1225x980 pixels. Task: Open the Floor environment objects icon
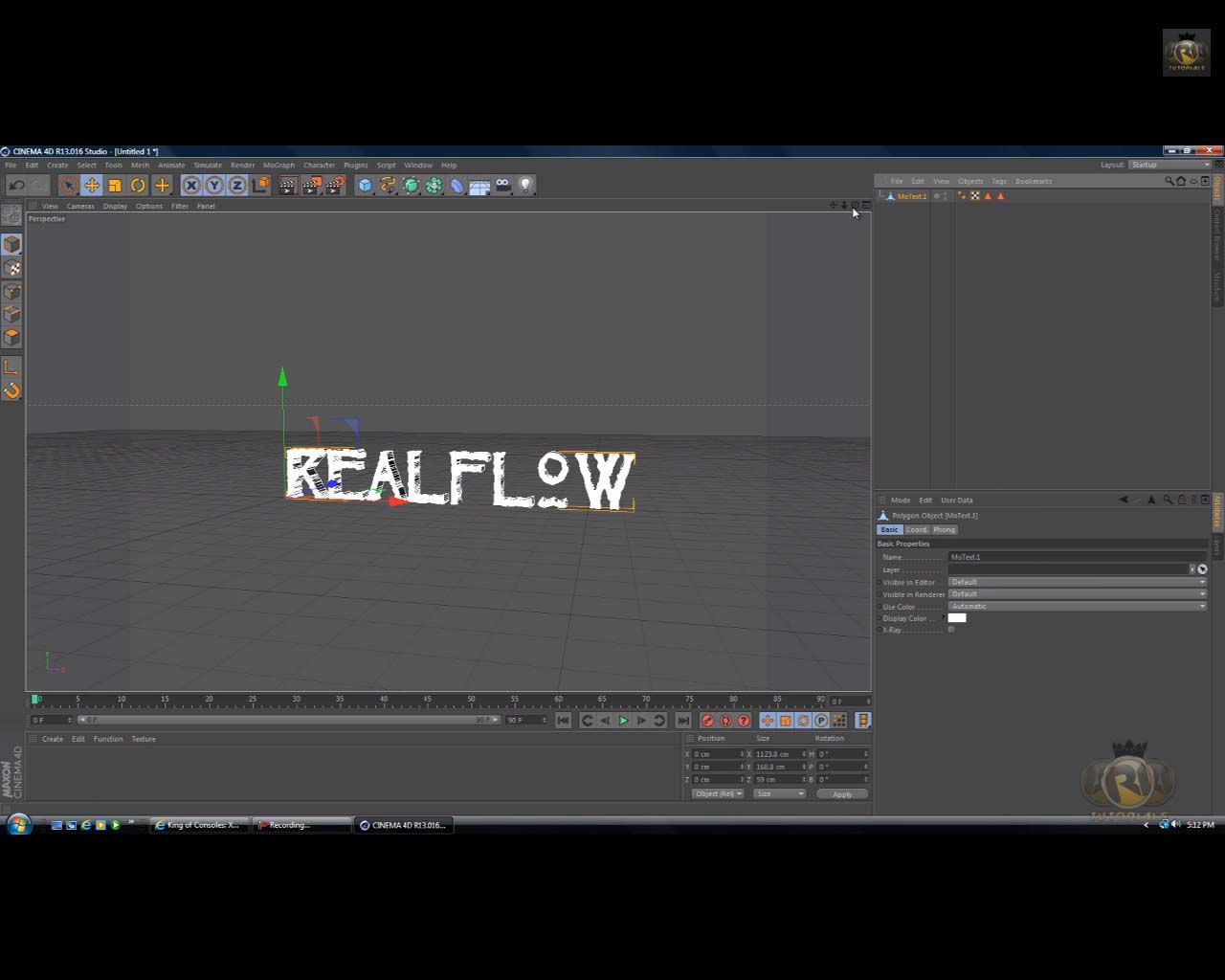coord(479,186)
